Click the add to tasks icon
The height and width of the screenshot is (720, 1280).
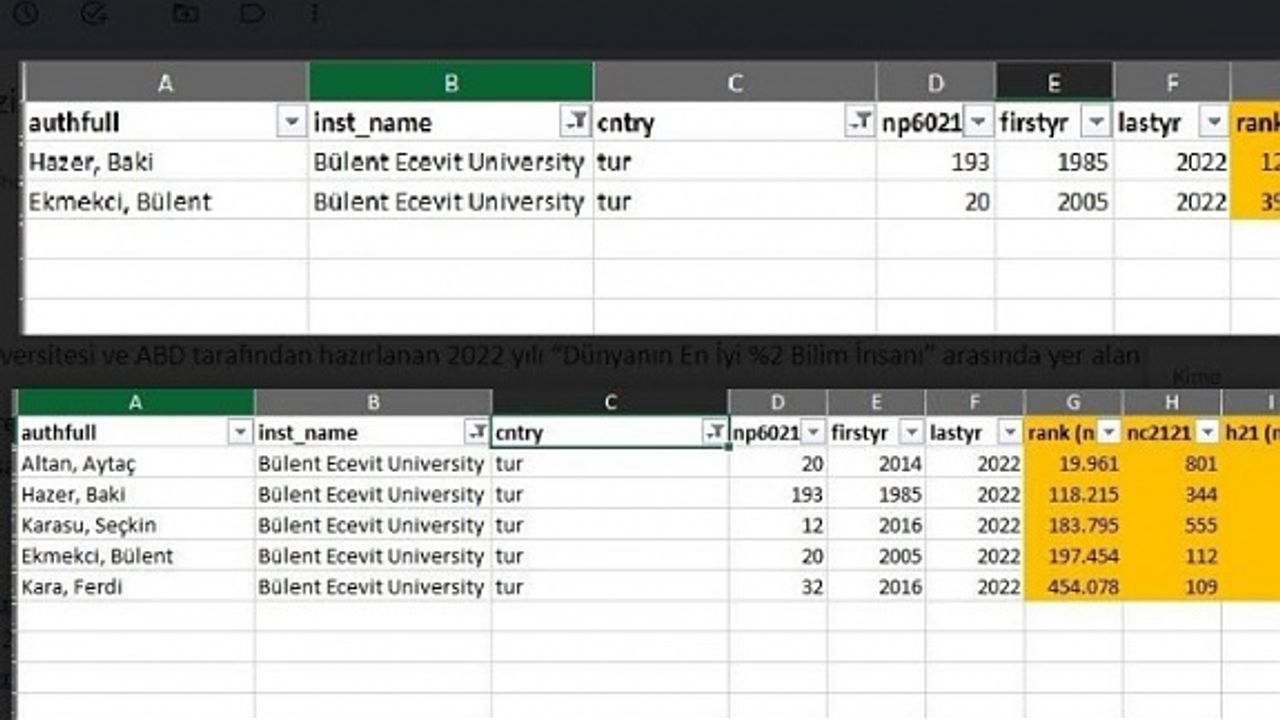94,12
